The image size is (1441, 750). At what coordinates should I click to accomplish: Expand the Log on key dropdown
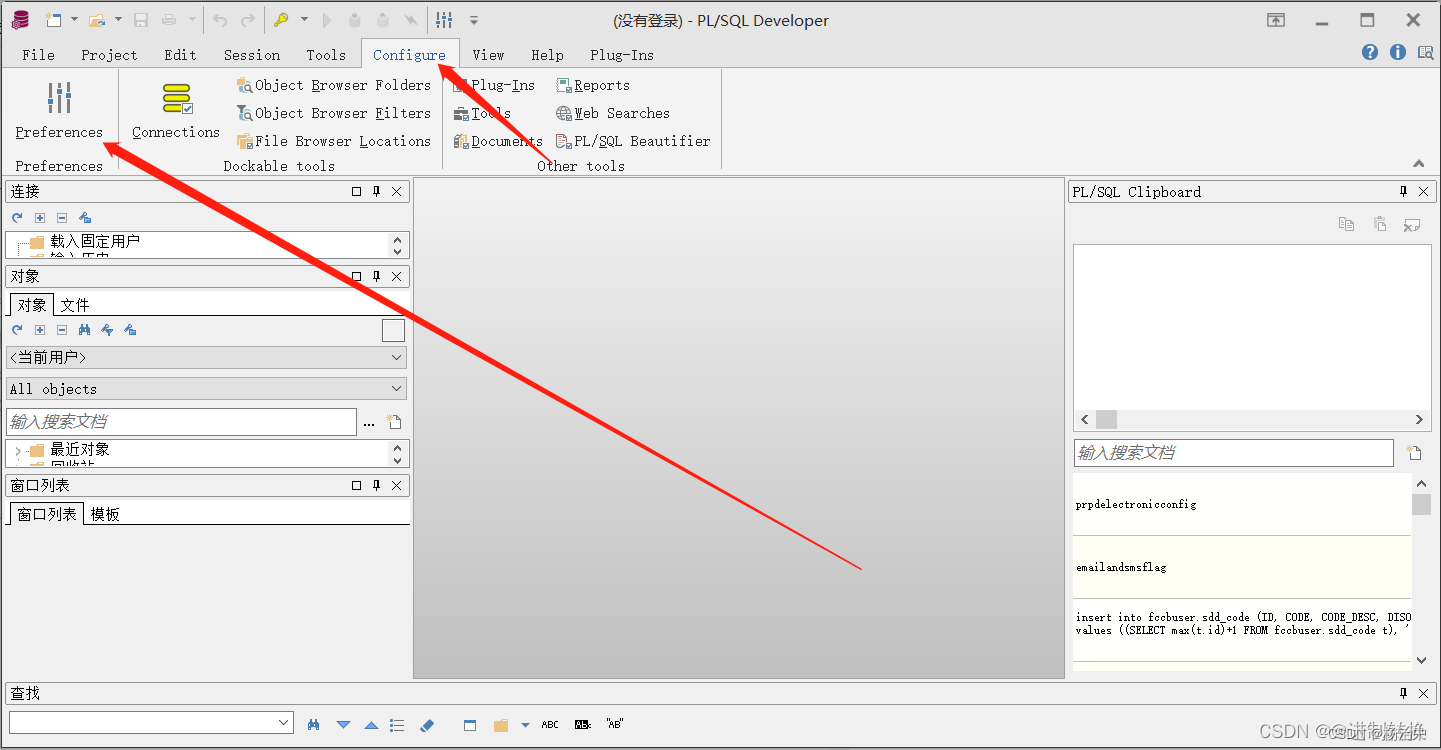pyautogui.click(x=304, y=20)
